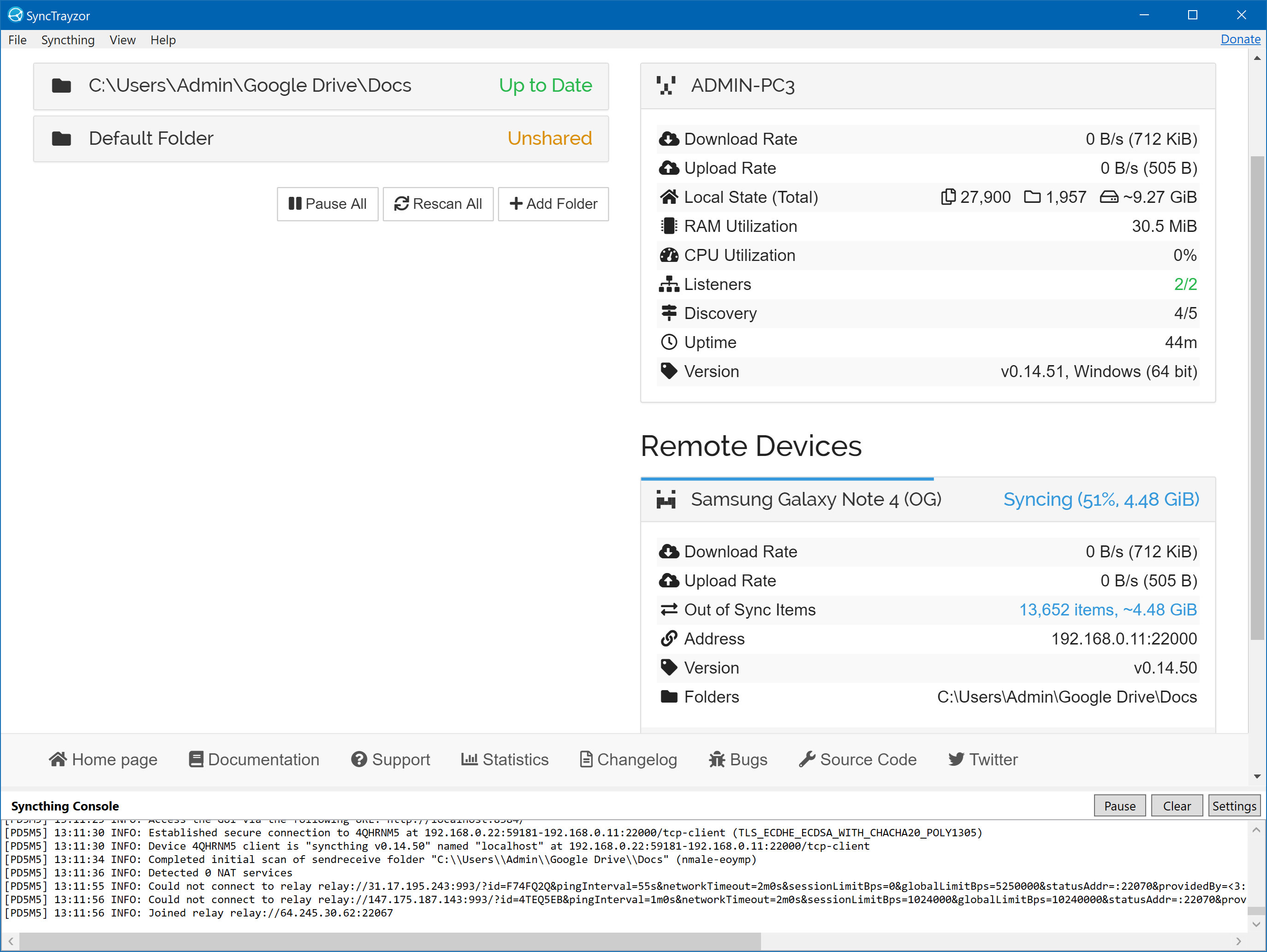Click the Samsung device Folders icon
The height and width of the screenshot is (952, 1267).
[x=668, y=697]
